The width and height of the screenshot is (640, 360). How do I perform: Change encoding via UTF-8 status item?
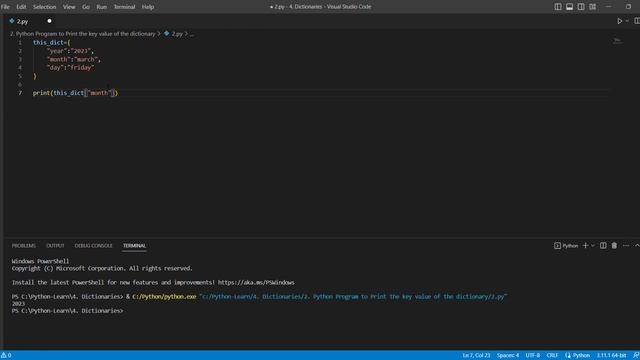(x=533, y=356)
